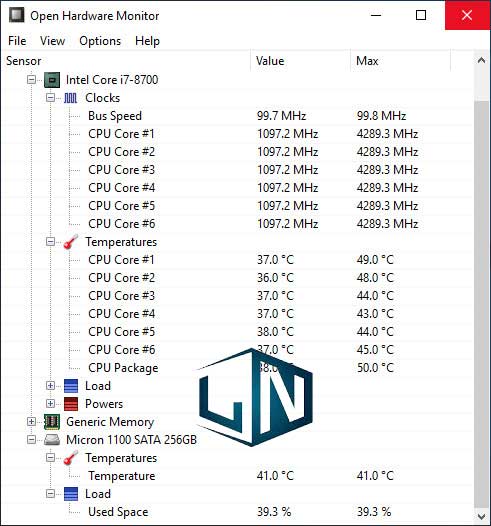The image size is (491, 526).
Task: Click the red Powers icon
Action: point(71,404)
